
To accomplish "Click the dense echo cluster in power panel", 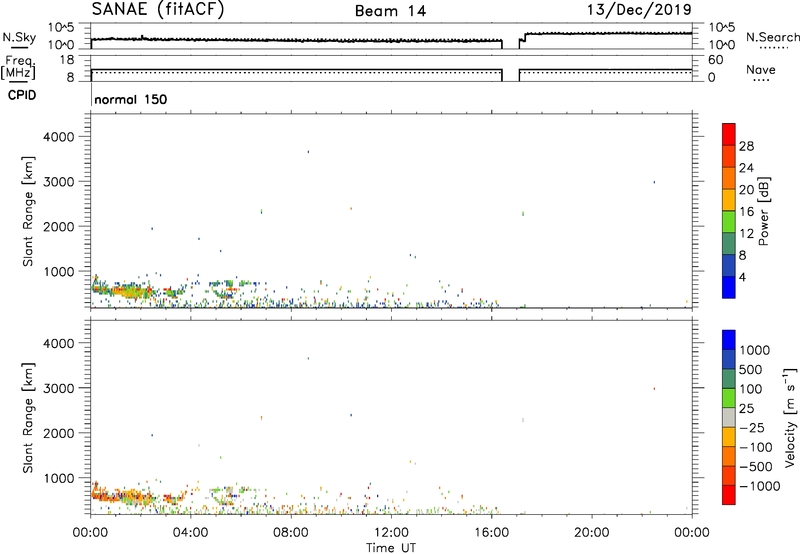I will [122, 291].
